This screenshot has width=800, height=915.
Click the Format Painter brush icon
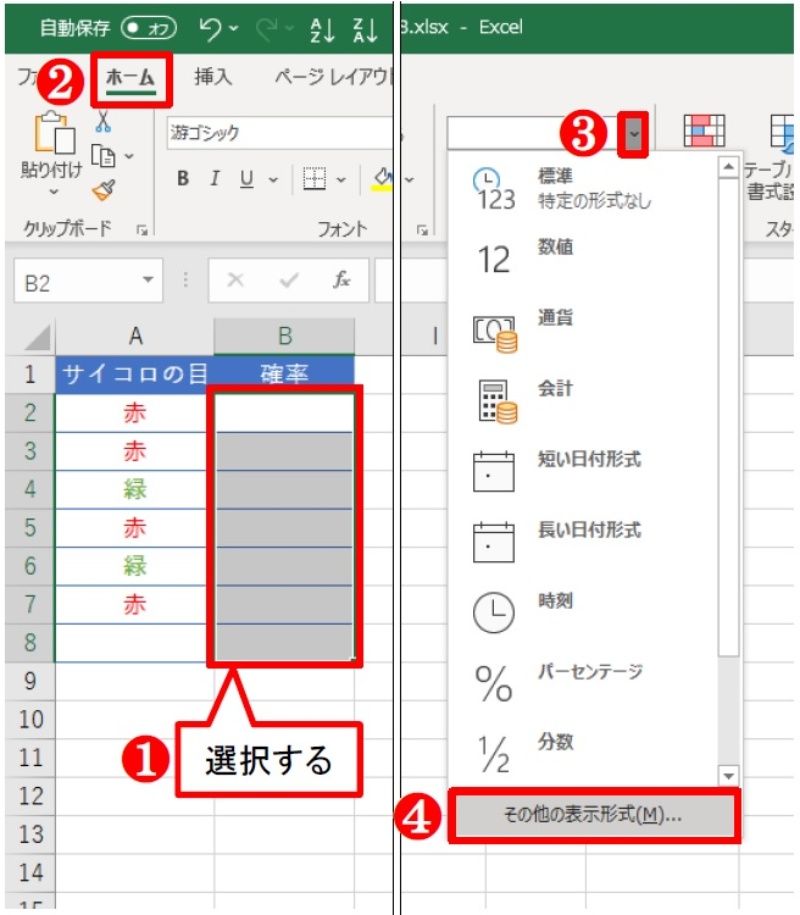(103, 189)
